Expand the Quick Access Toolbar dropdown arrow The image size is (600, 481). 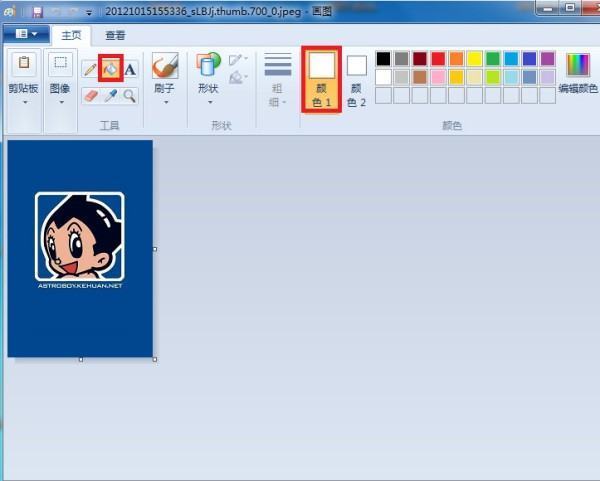coord(89,13)
